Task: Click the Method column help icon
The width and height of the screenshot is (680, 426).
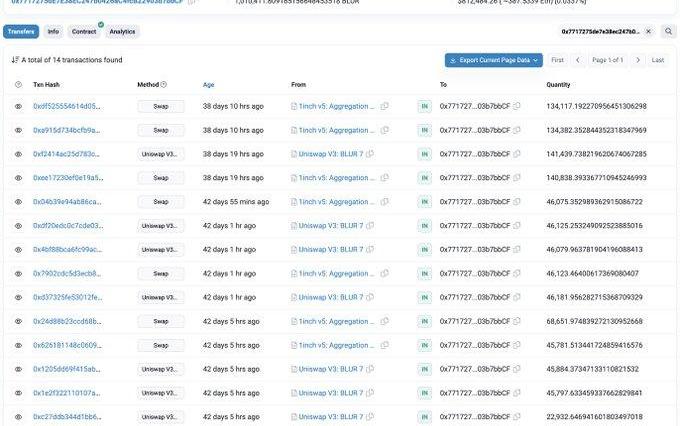Action: [x=164, y=85]
